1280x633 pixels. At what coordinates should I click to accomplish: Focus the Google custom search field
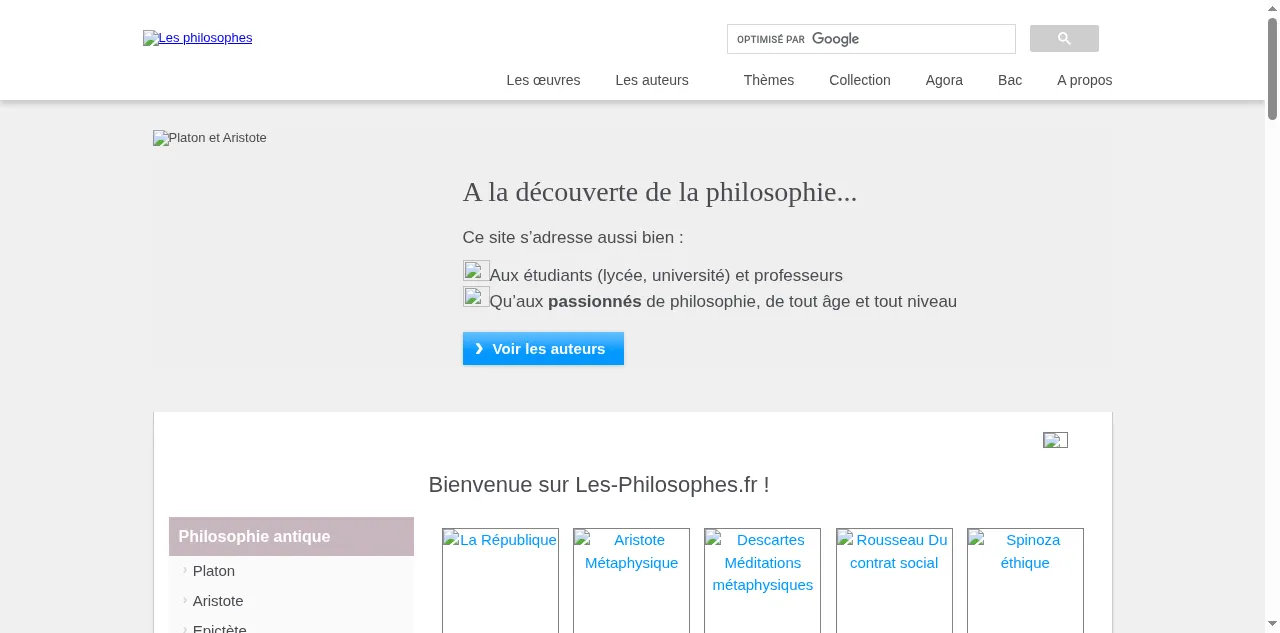tap(871, 39)
